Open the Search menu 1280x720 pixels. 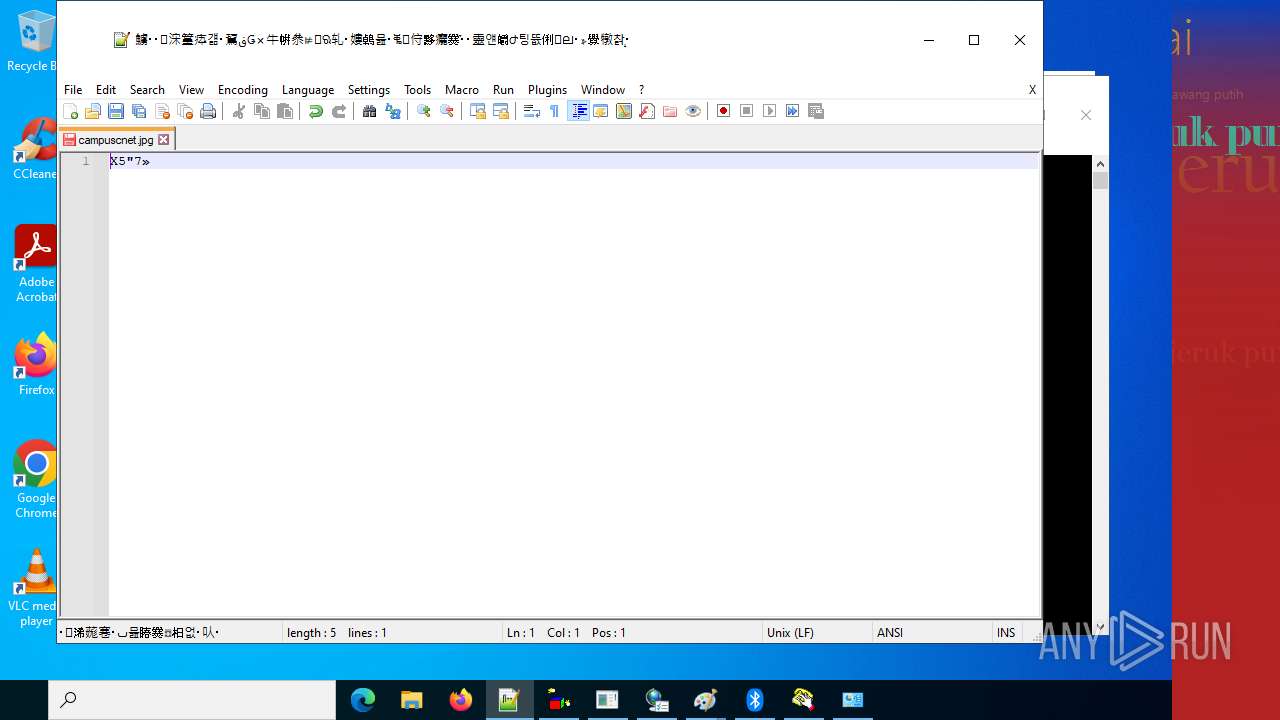pyautogui.click(x=147, y=90)
